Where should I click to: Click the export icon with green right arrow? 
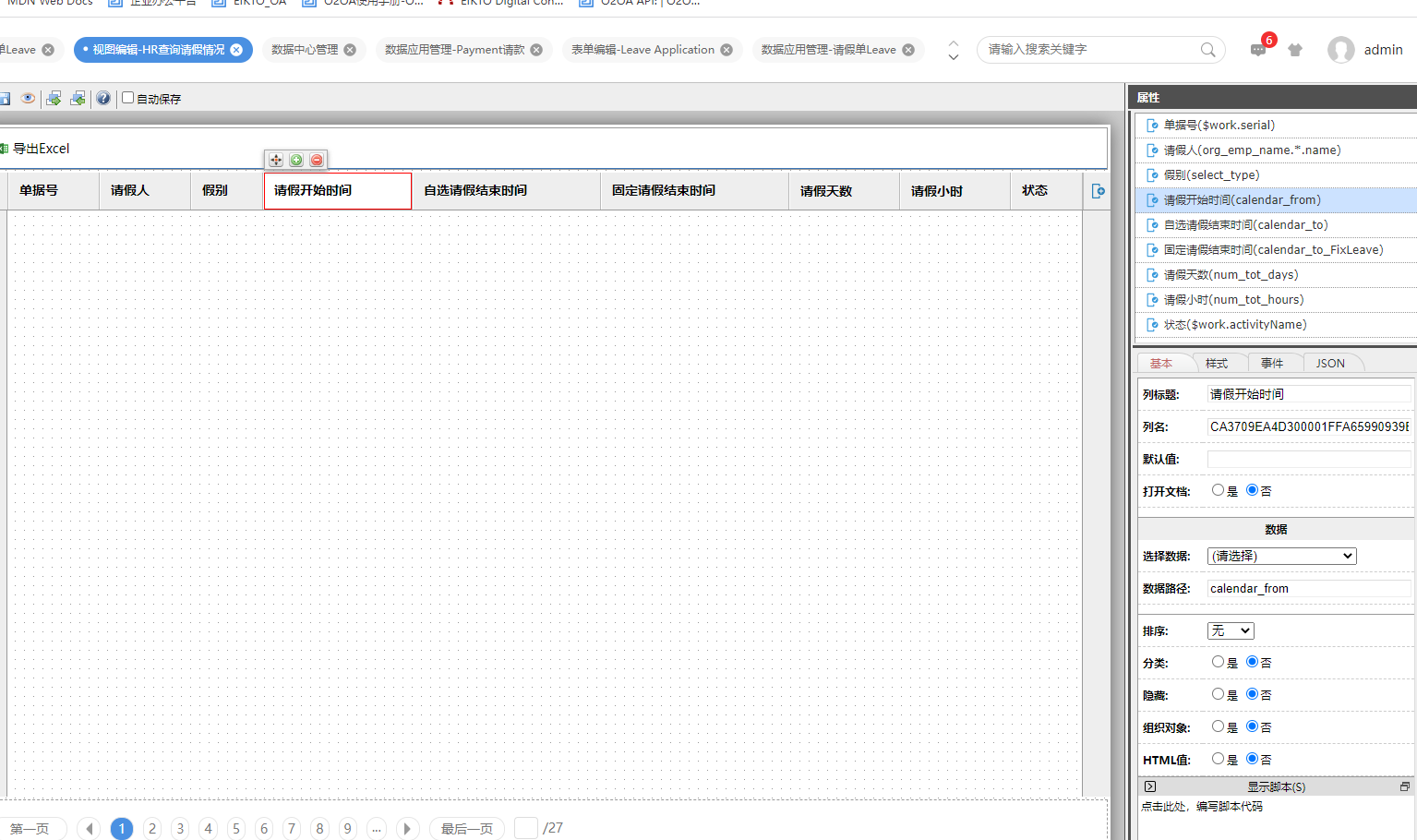click(54, 98)
